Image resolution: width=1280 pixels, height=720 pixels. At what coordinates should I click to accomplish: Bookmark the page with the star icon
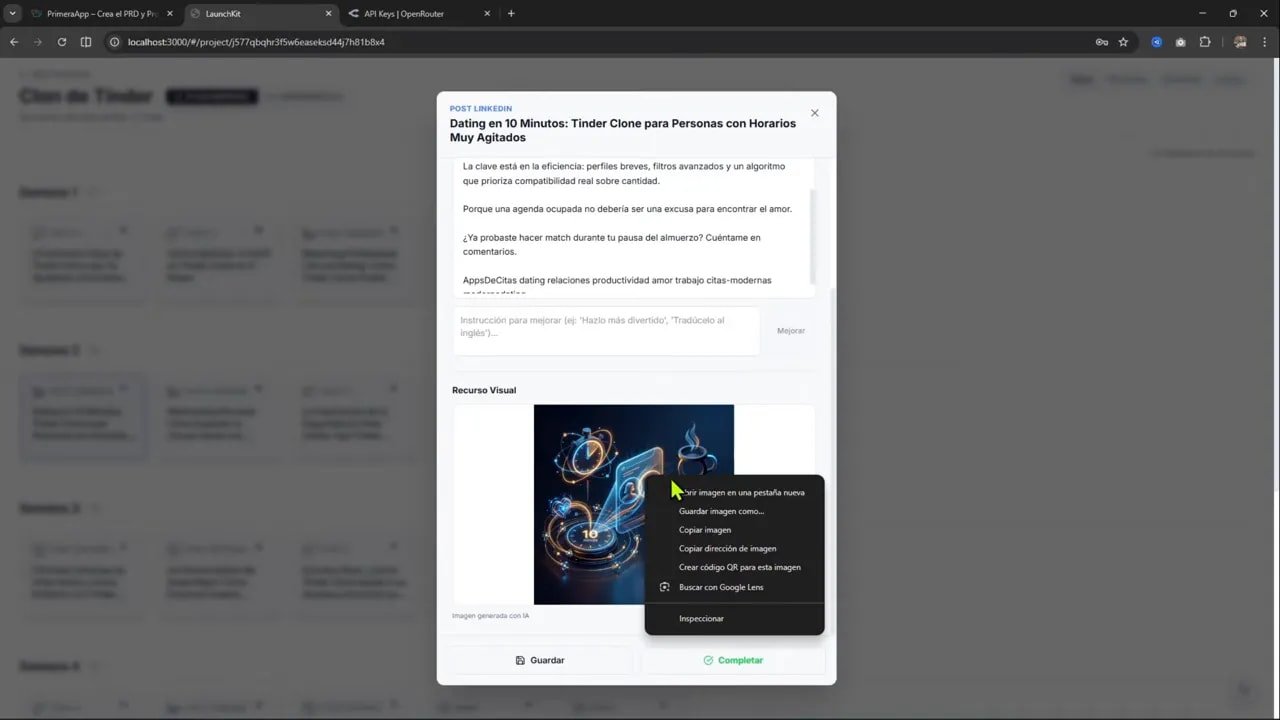pos(1124,42)
